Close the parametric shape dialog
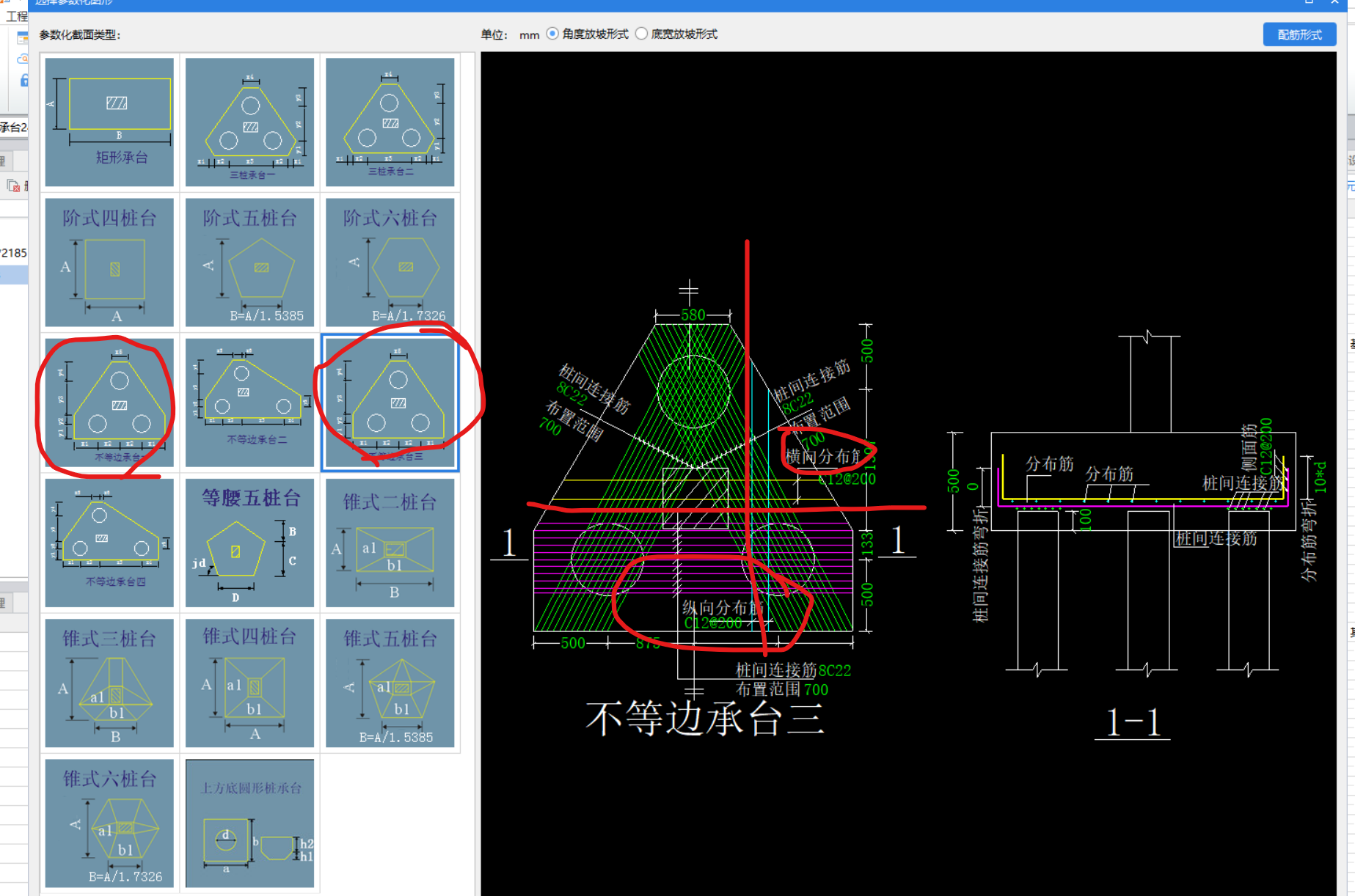This screenshot has height=896, width=1355. point(1334,3)
